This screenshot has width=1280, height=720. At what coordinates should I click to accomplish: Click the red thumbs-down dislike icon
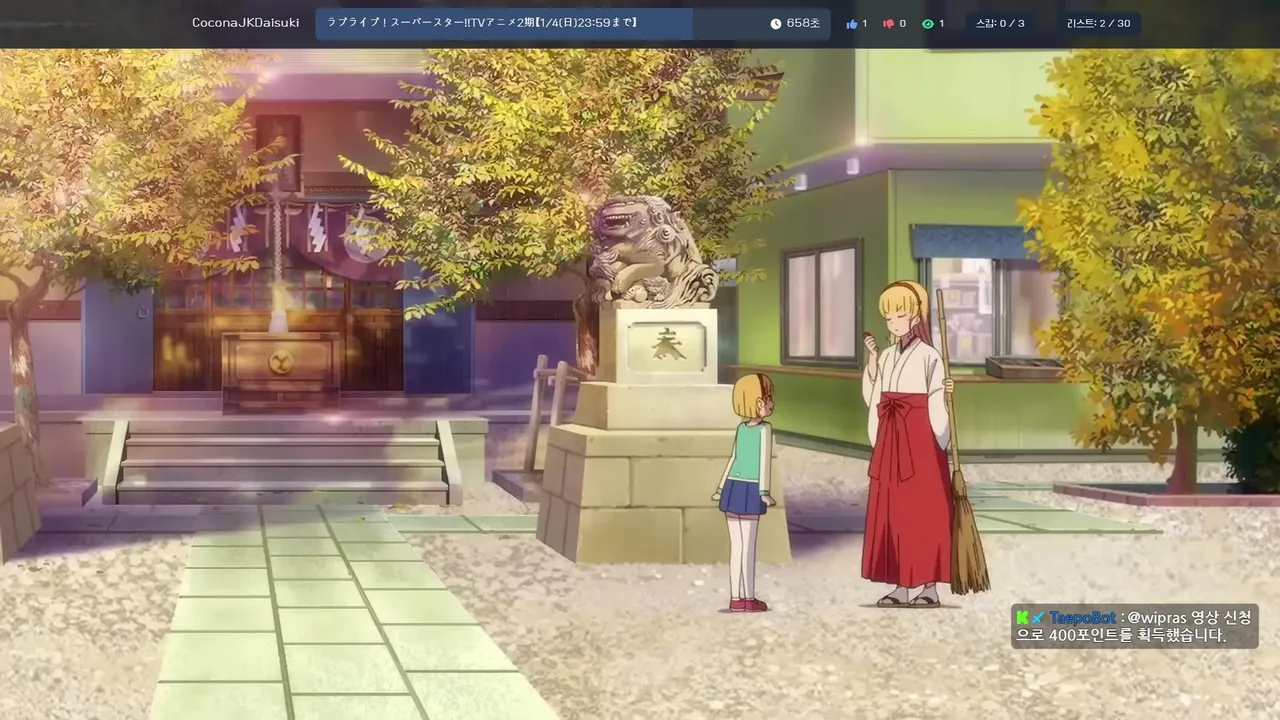pos(888,23)
